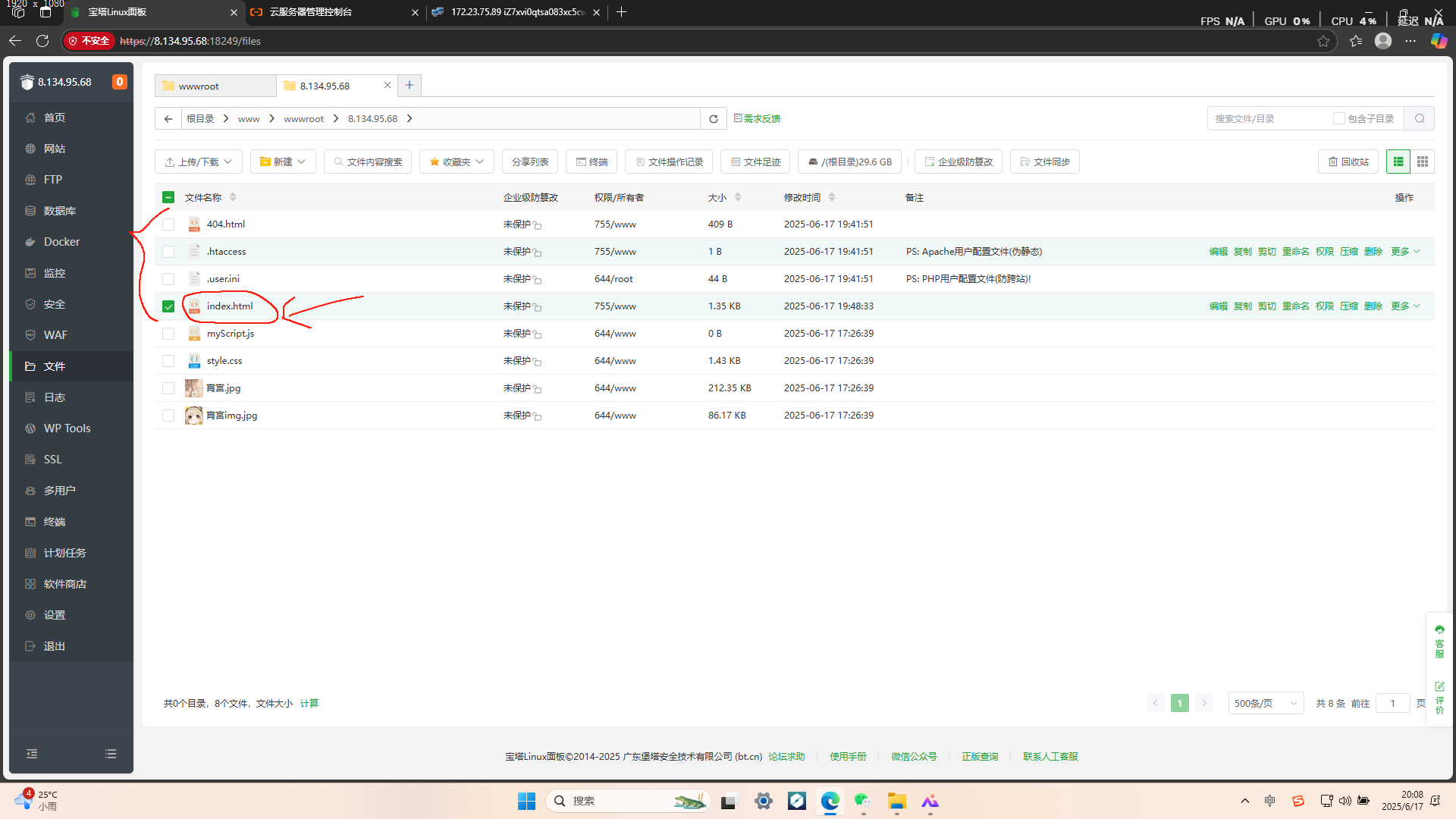Viewport: 1456px width, 819px height.
Task: Close the 8.134.95.68 folder tab
Action: [x=388, y=85]
